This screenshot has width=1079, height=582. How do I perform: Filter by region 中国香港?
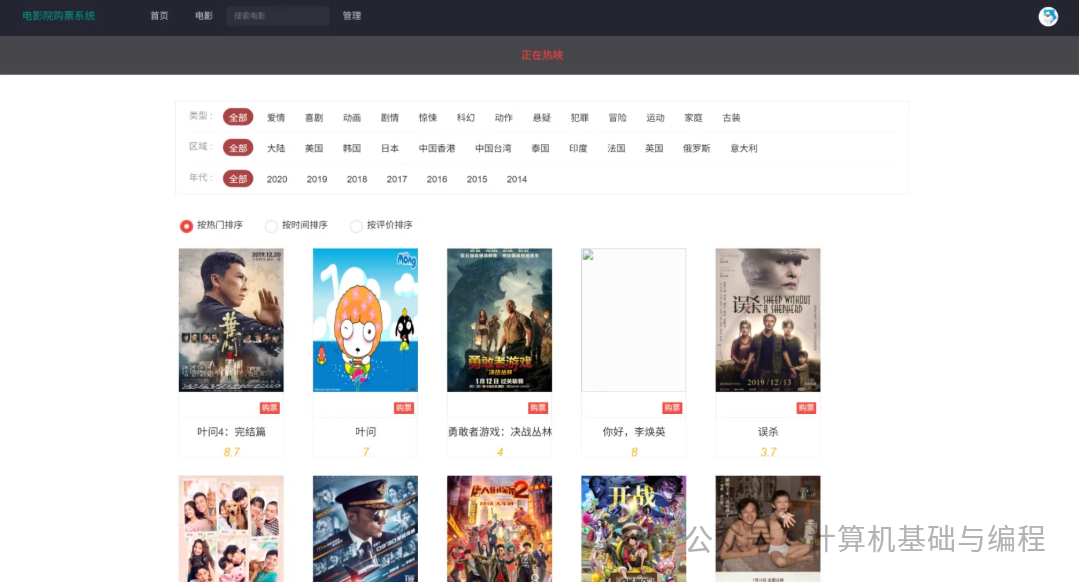pyautogui.click(x=437, y=148)
